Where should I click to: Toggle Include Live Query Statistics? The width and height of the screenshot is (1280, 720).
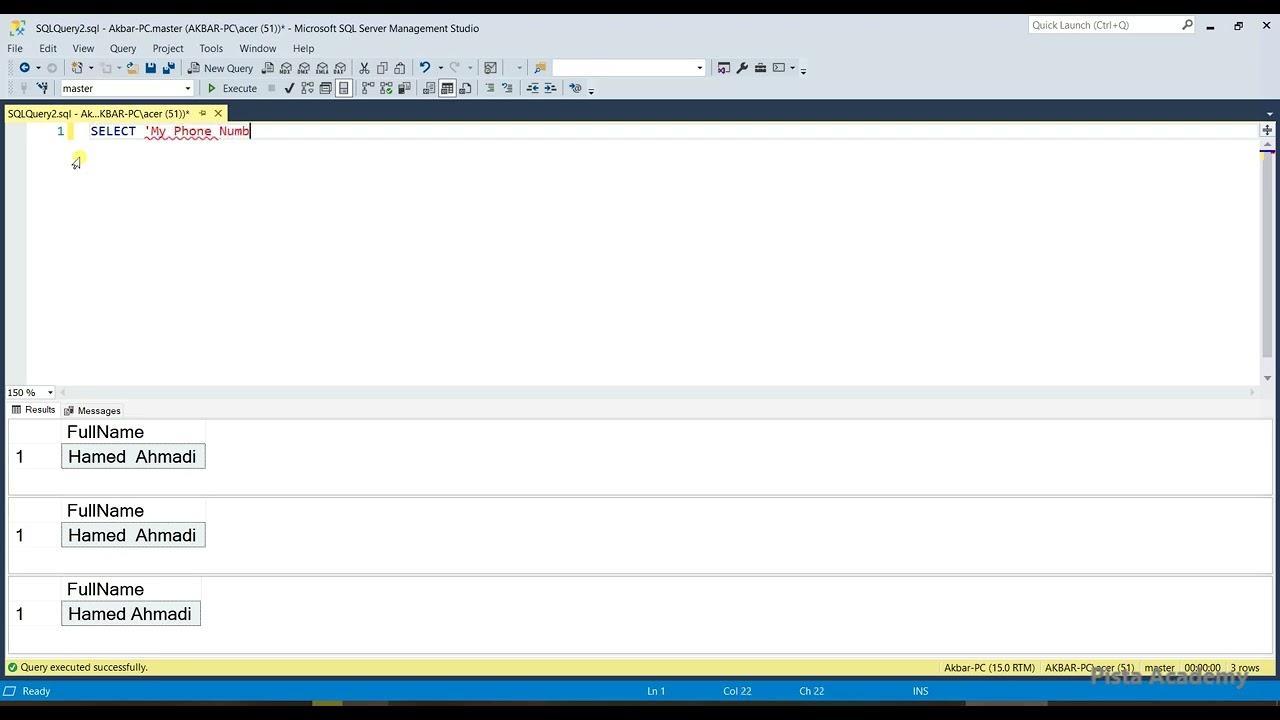[x=385, y=88]
